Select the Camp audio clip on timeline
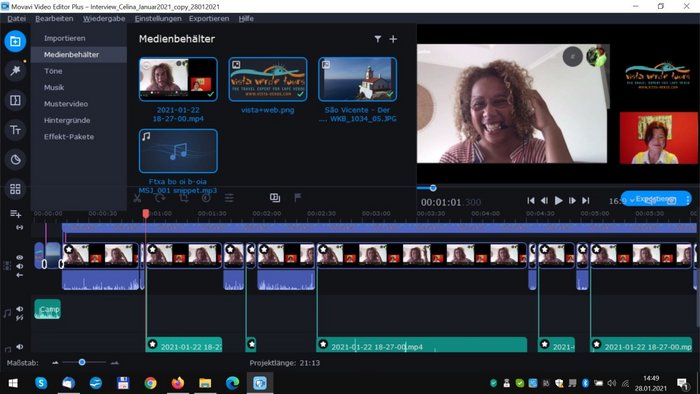700x394 pixels. tap(48, 309)
